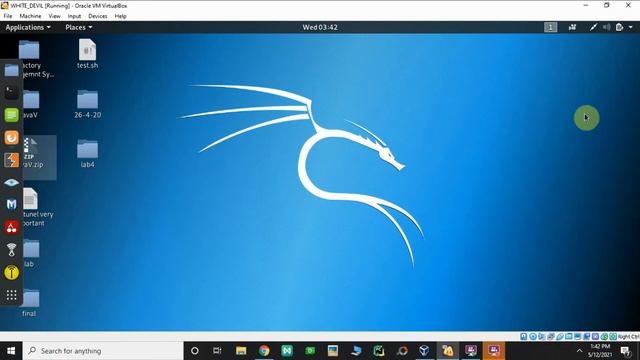The height and width of the screenshot is (360, 640).
Task: Open Windows notification center
Action: coord(625,351)
